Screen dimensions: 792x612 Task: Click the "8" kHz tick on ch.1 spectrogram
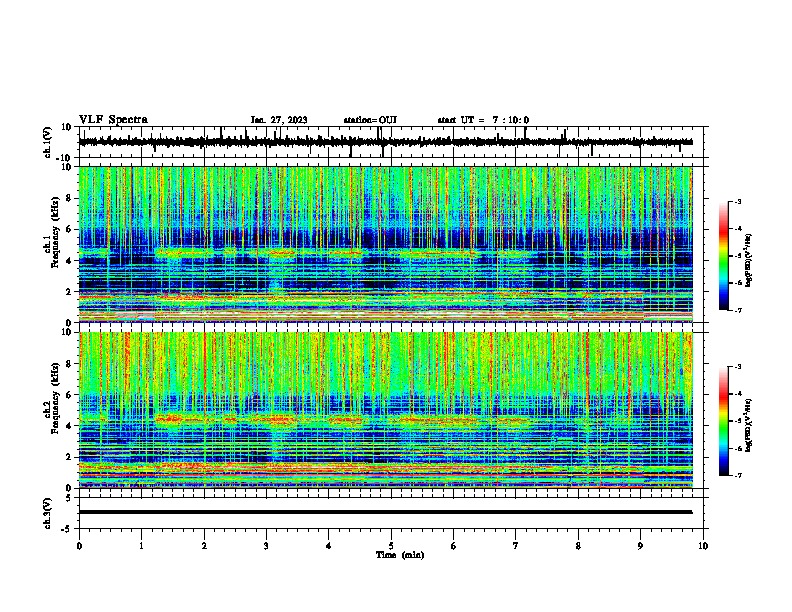click(x=70, y=198)
